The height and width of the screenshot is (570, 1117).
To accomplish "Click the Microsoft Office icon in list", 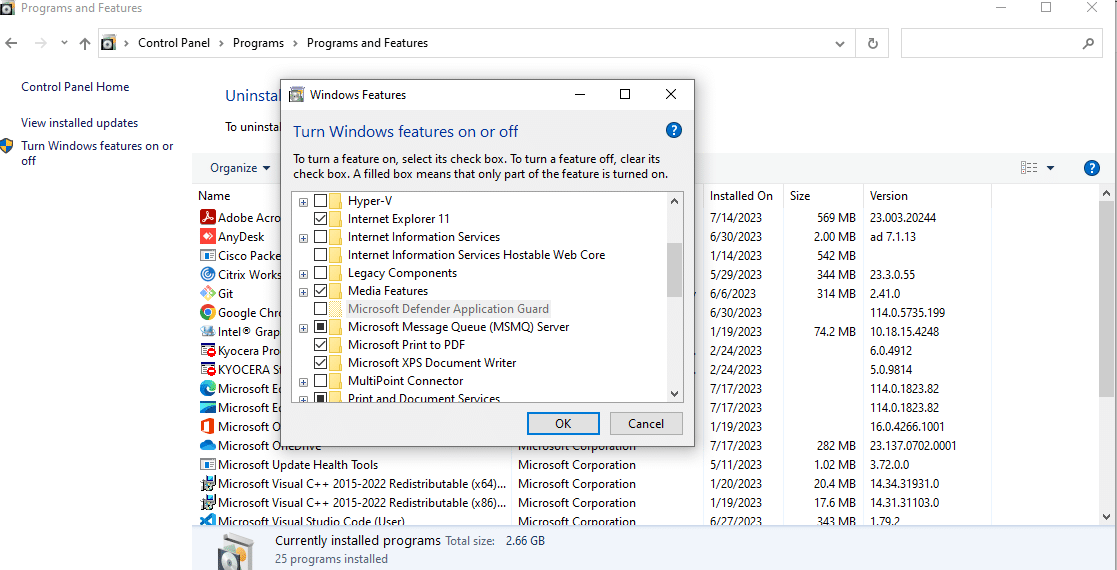I will pos(207,426).
